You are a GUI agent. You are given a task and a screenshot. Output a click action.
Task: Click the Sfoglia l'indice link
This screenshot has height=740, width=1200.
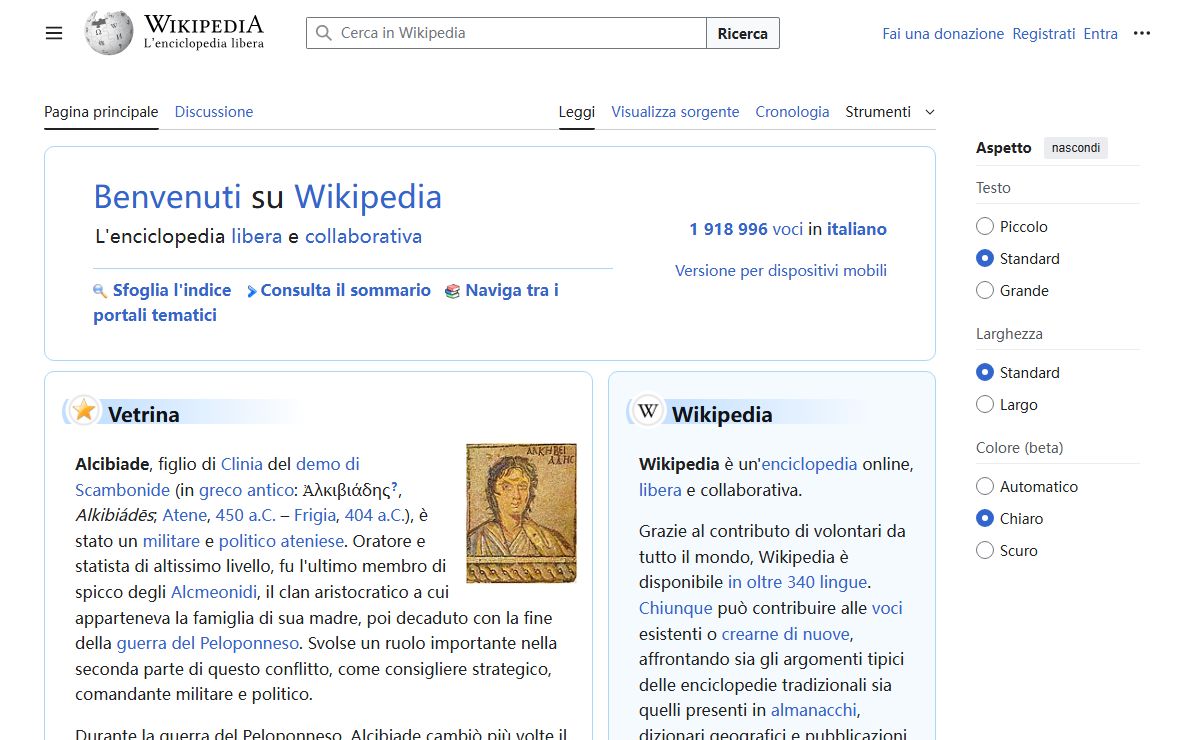(x=172, y=291)
